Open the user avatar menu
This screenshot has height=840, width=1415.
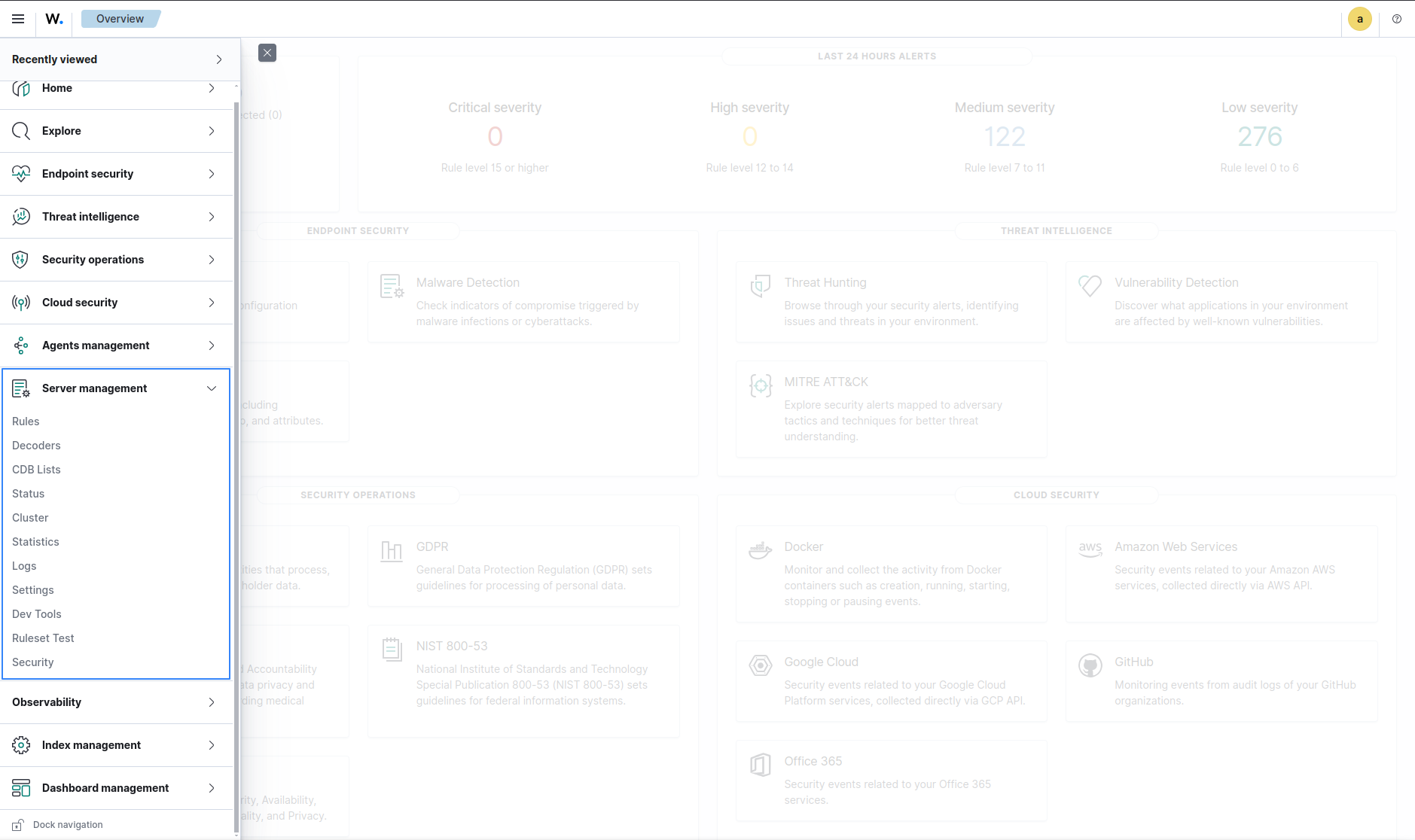coord(1360,19)
